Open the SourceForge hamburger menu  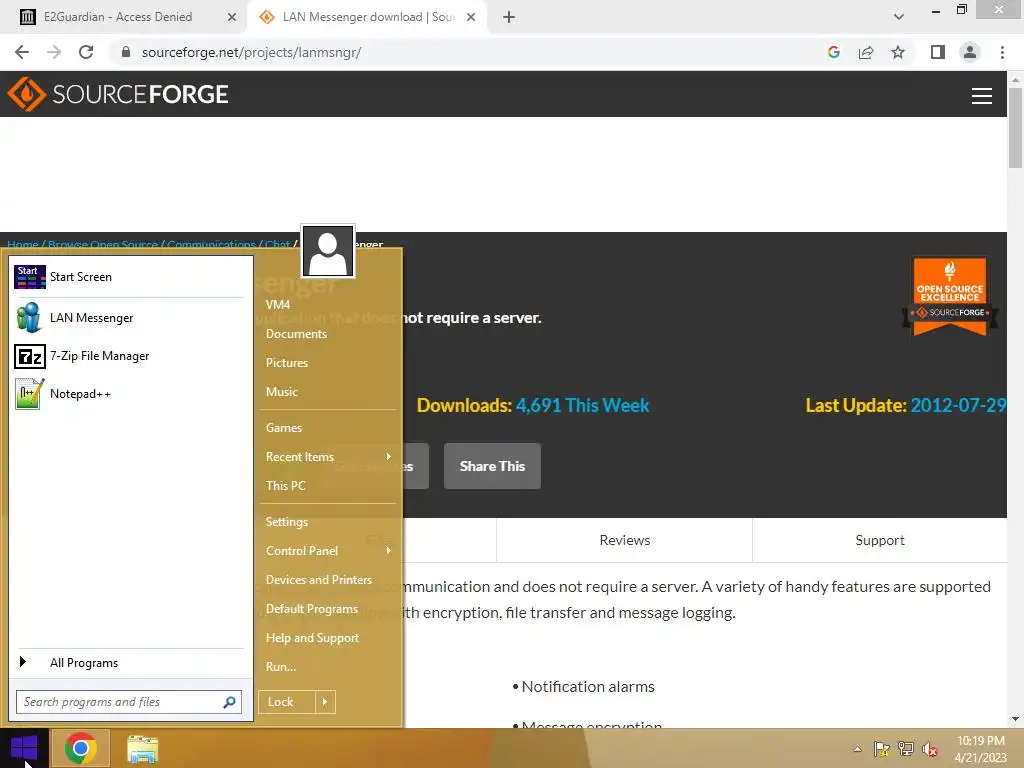982,96
